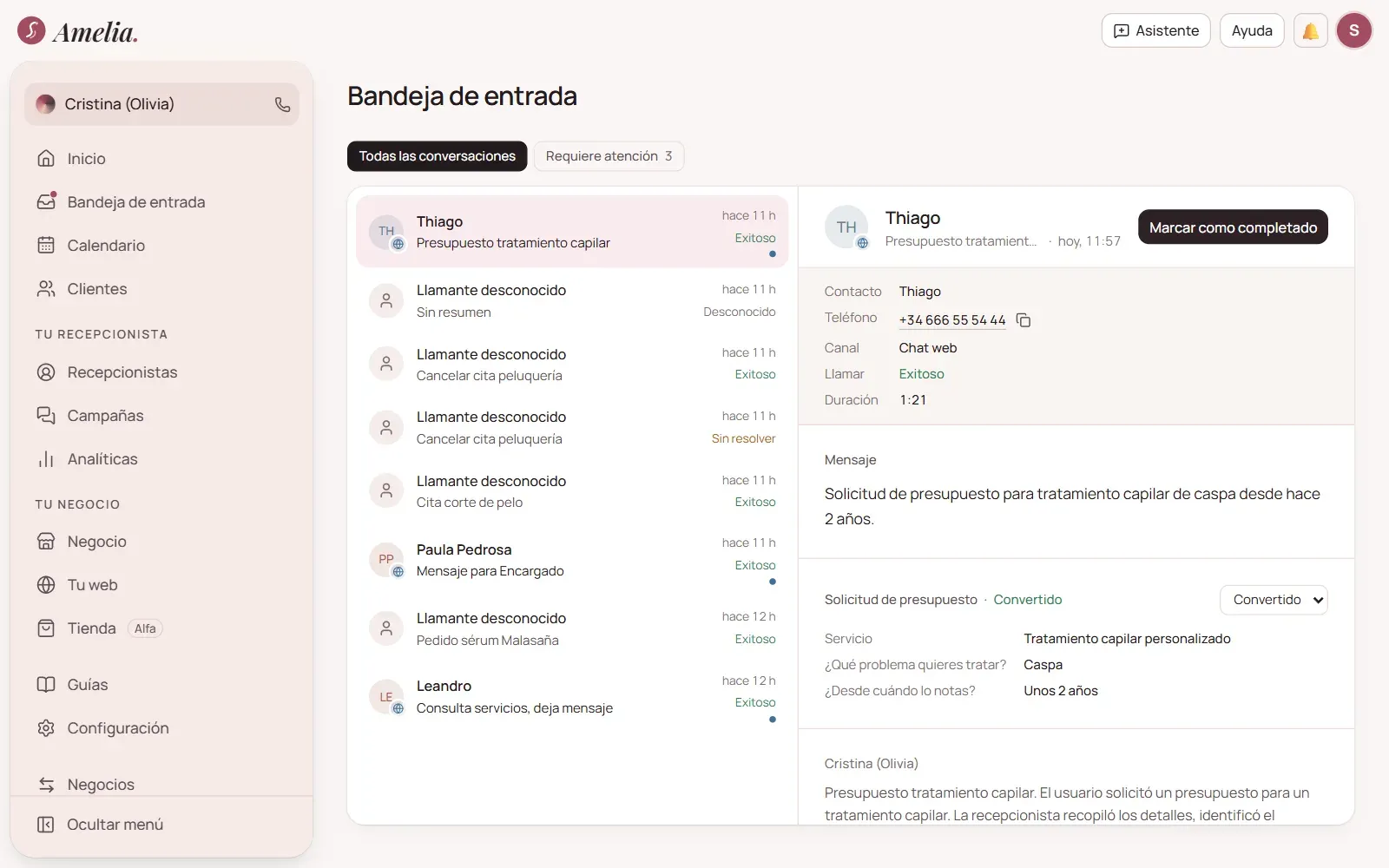1389x868 pixels.
Task: Open the Sin resumen unknown caller conversation
Action: (572, 300)
